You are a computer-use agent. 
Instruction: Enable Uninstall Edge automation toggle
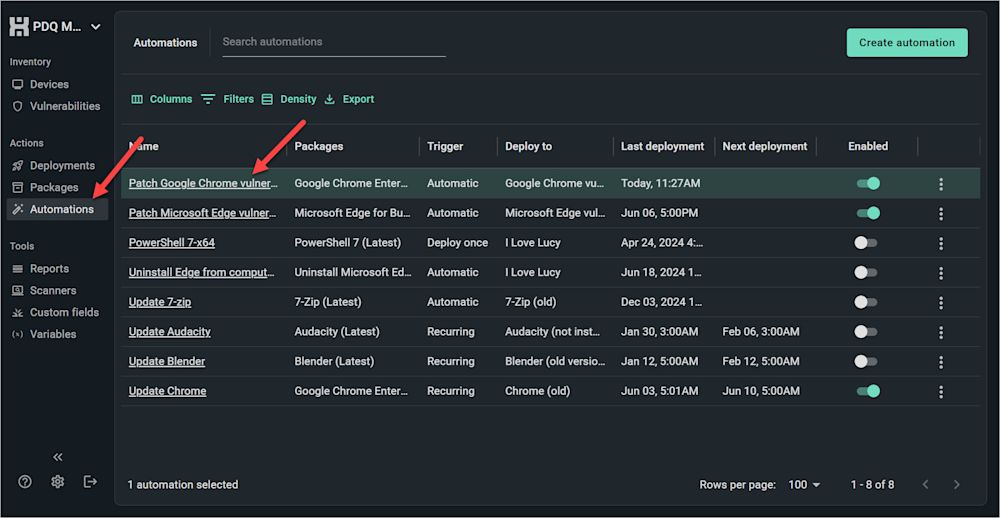click(866, 272)
